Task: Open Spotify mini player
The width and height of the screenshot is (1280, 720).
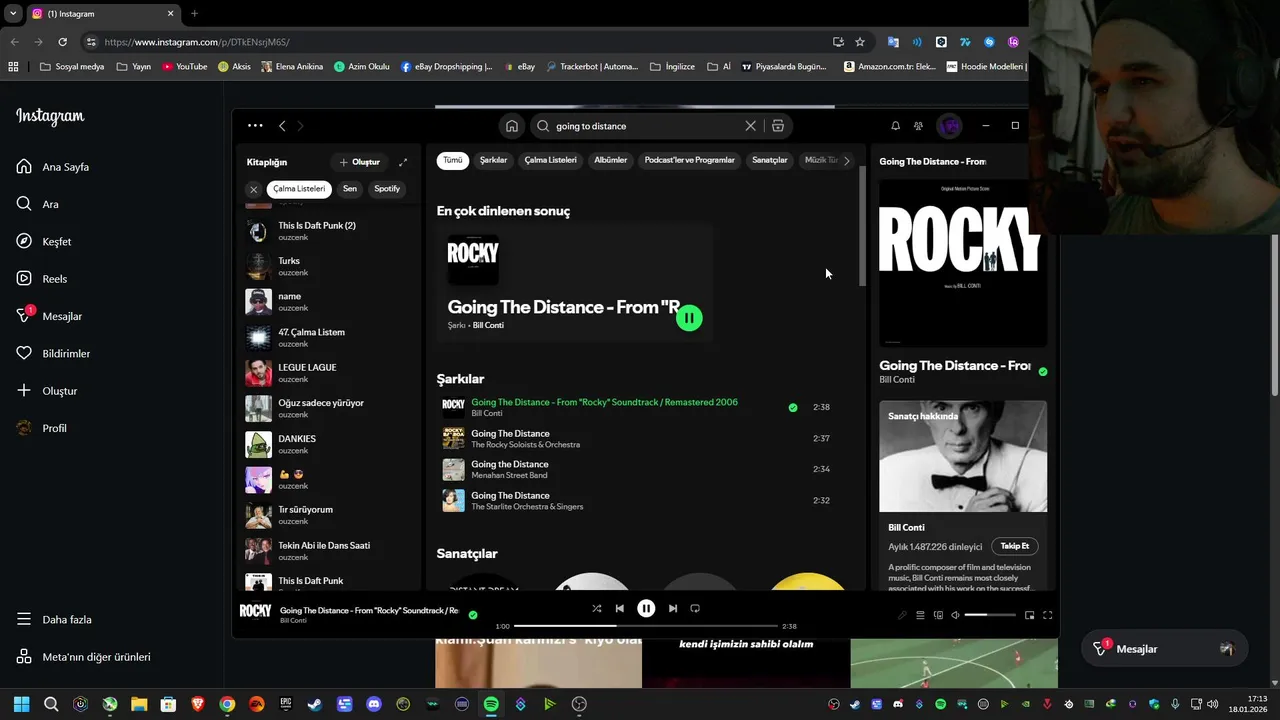Action: pos(1029,615)
